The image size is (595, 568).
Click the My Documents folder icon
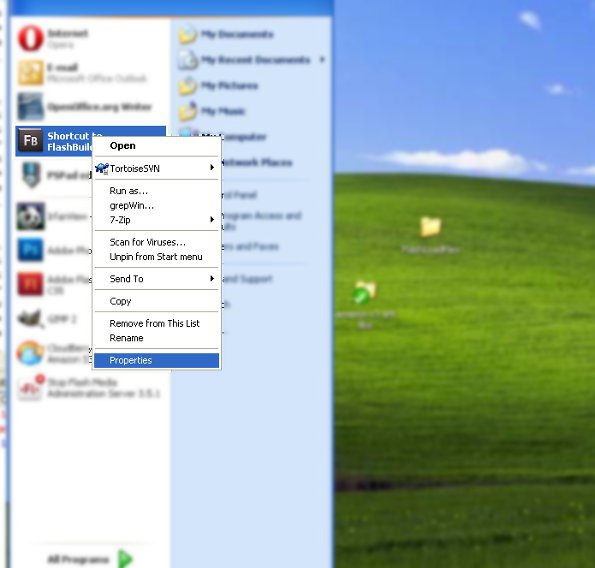tap(187, 35)
